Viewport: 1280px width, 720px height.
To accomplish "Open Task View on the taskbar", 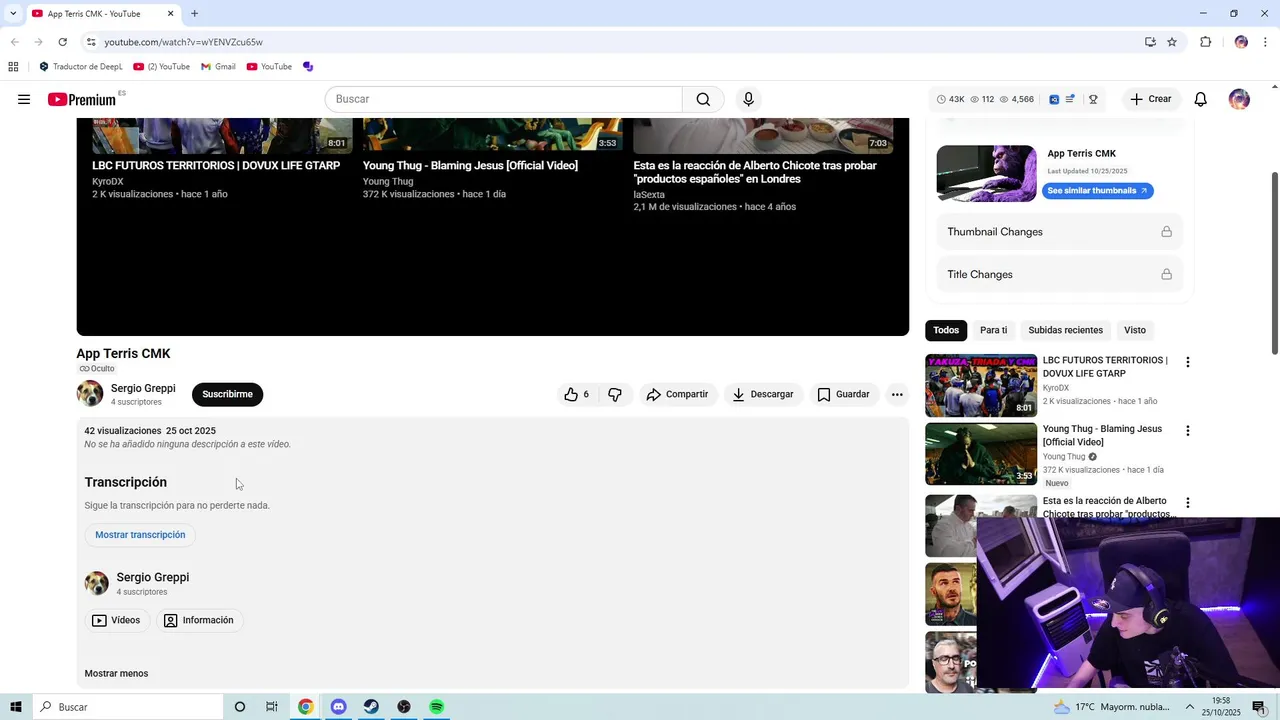I will click(272, 707).
